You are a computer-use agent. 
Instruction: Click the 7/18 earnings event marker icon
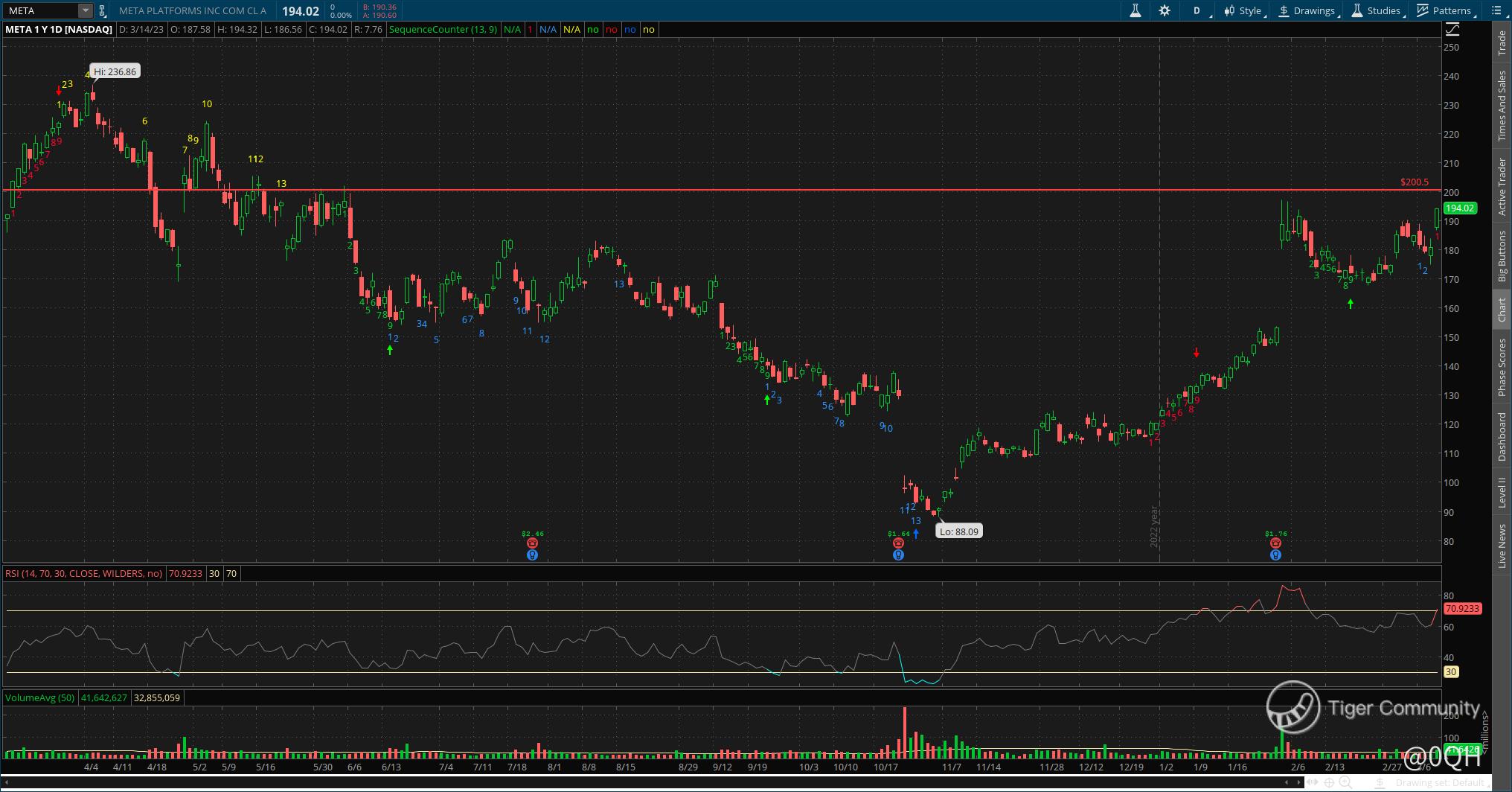pyautogui.click(x=532, y=543)
